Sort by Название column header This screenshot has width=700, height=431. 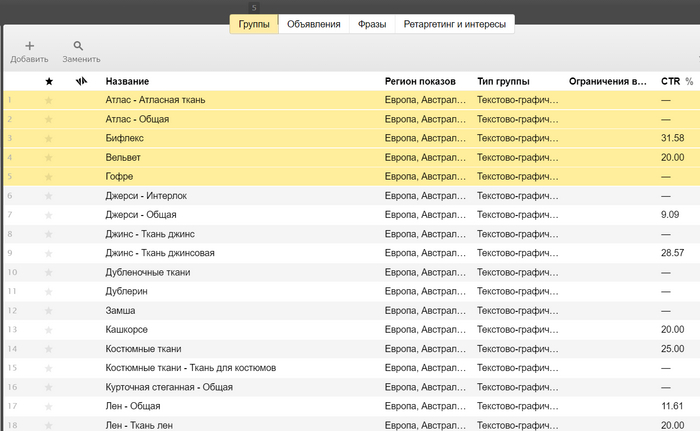[x=127, y=80]
